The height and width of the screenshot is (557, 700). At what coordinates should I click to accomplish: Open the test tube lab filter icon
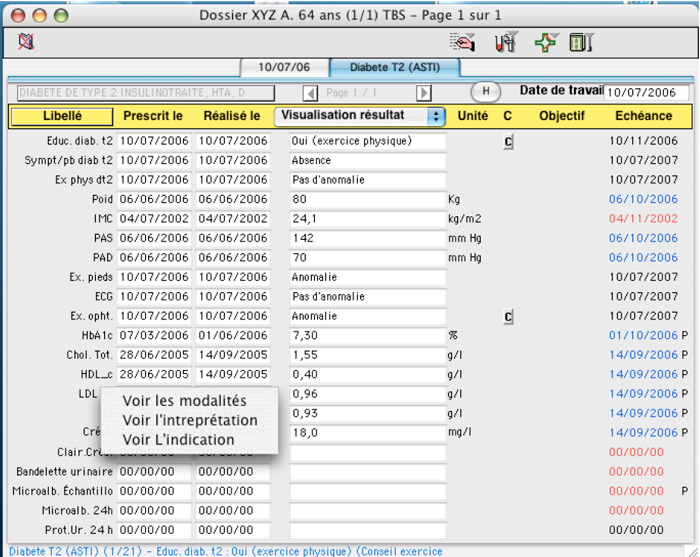coord(506,42)
